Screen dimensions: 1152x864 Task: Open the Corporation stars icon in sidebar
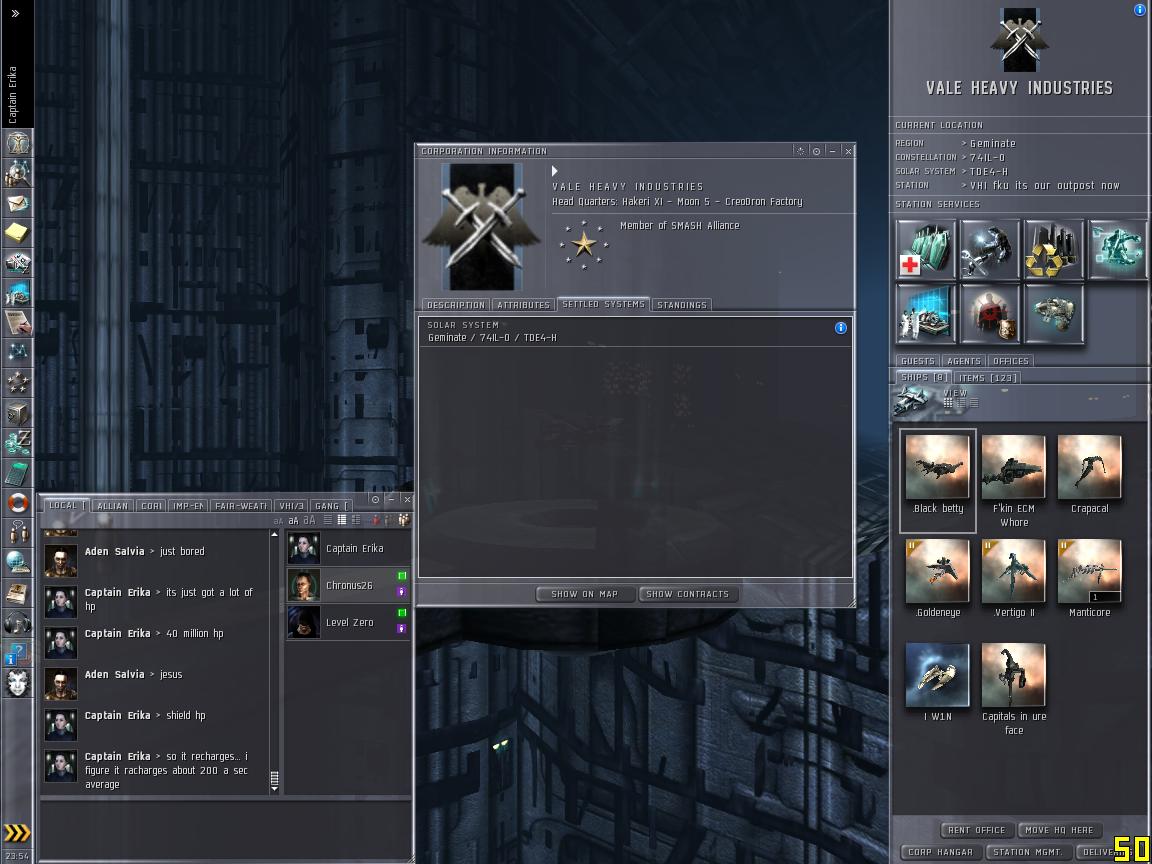pos(17,382)
